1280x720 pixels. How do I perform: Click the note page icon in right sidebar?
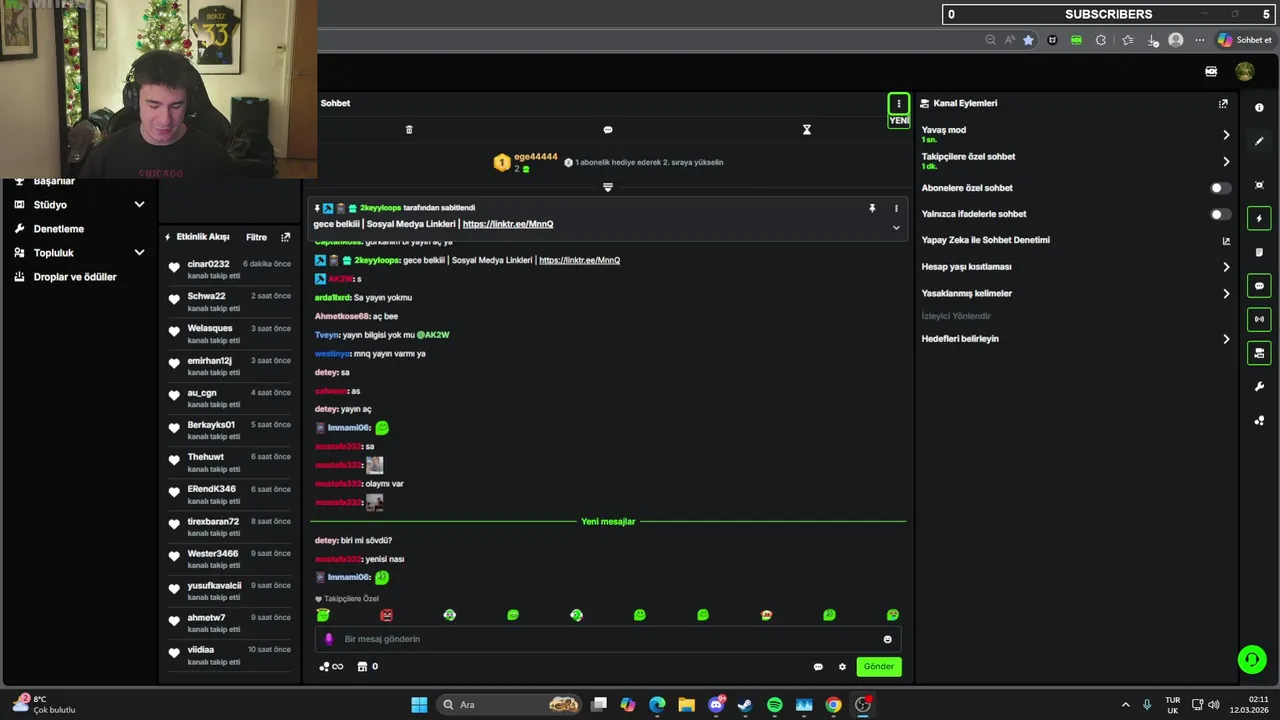pyautogui.click(x=1259, y=252)
